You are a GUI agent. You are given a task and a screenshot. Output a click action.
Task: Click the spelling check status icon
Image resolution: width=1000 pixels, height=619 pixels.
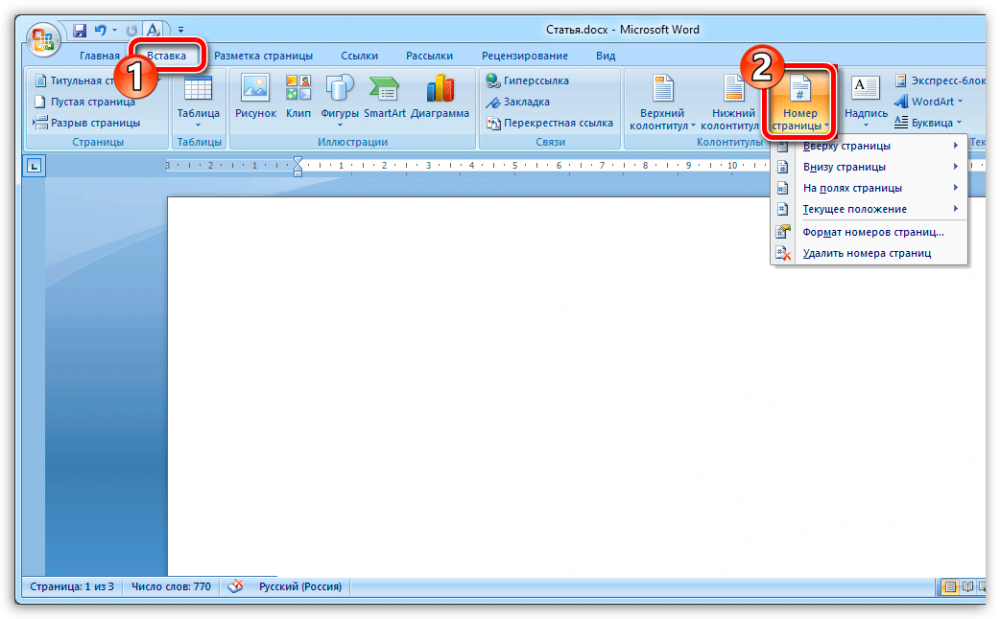click(x=235, y=586)
